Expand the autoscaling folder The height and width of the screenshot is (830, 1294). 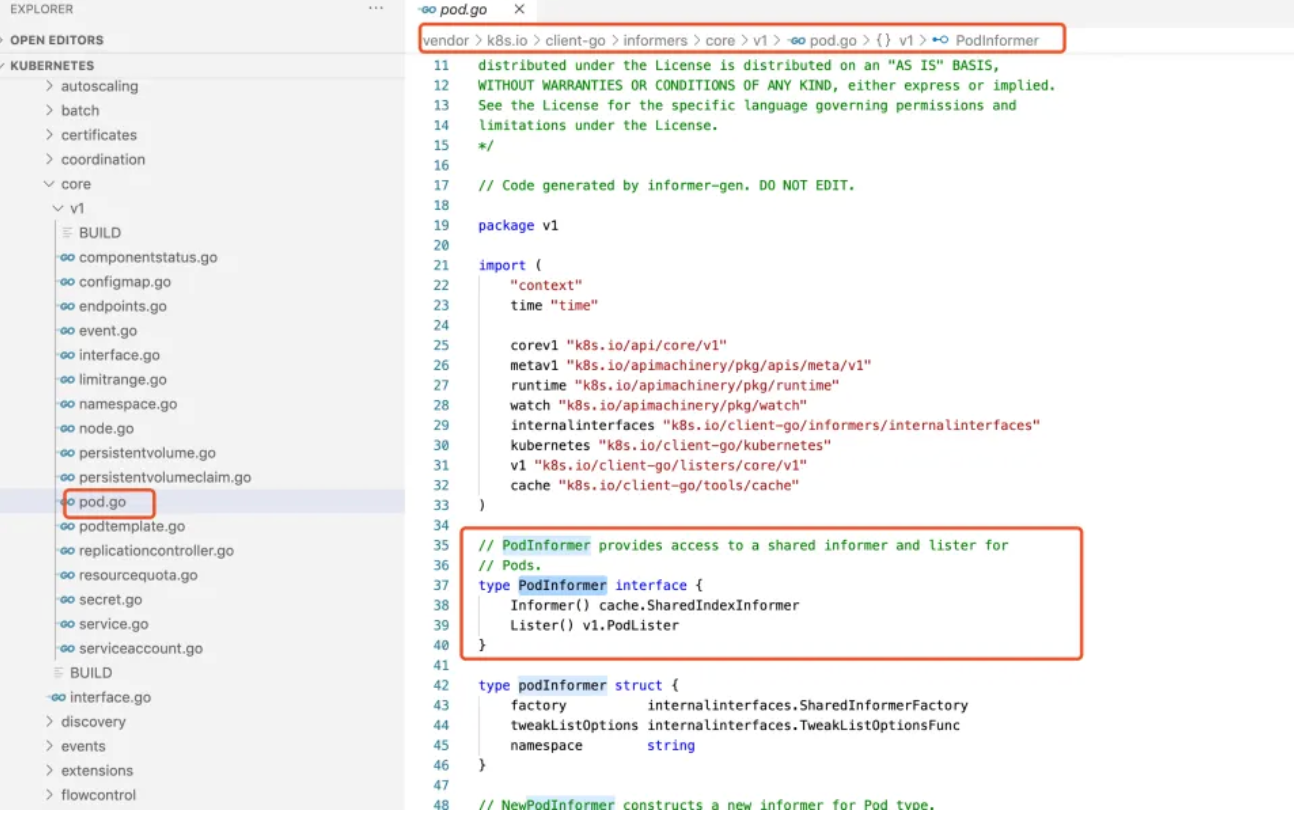tap(49, 86)
